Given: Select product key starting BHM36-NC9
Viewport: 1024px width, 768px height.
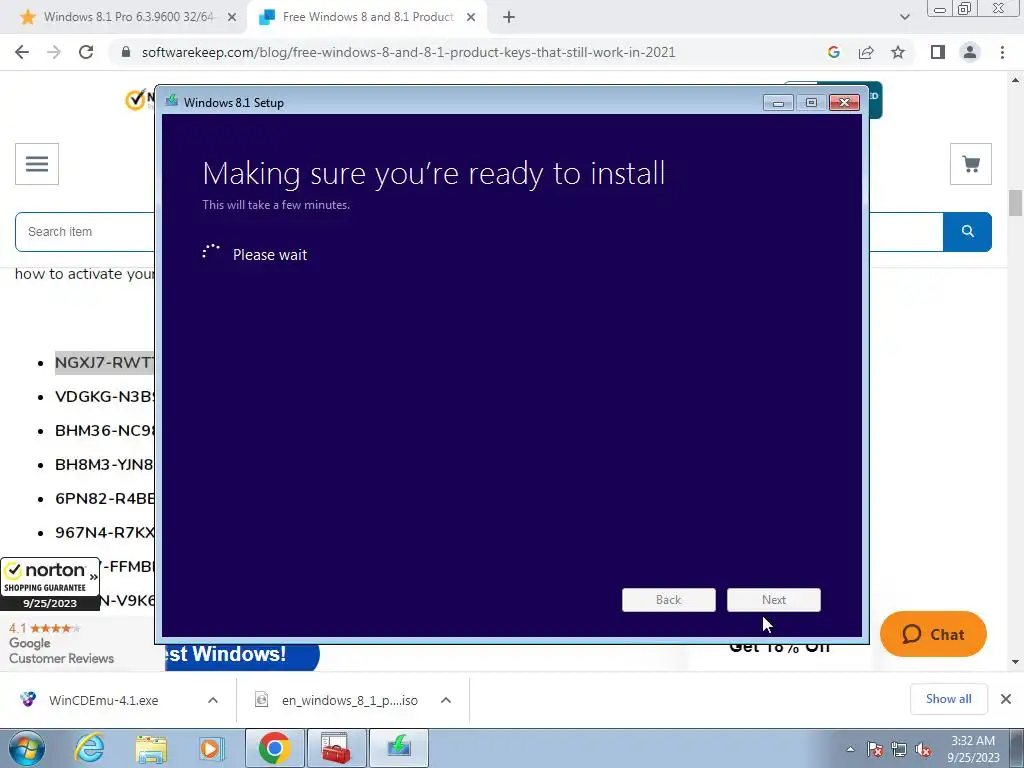Looking at the screenshot, I should (104, 430).
